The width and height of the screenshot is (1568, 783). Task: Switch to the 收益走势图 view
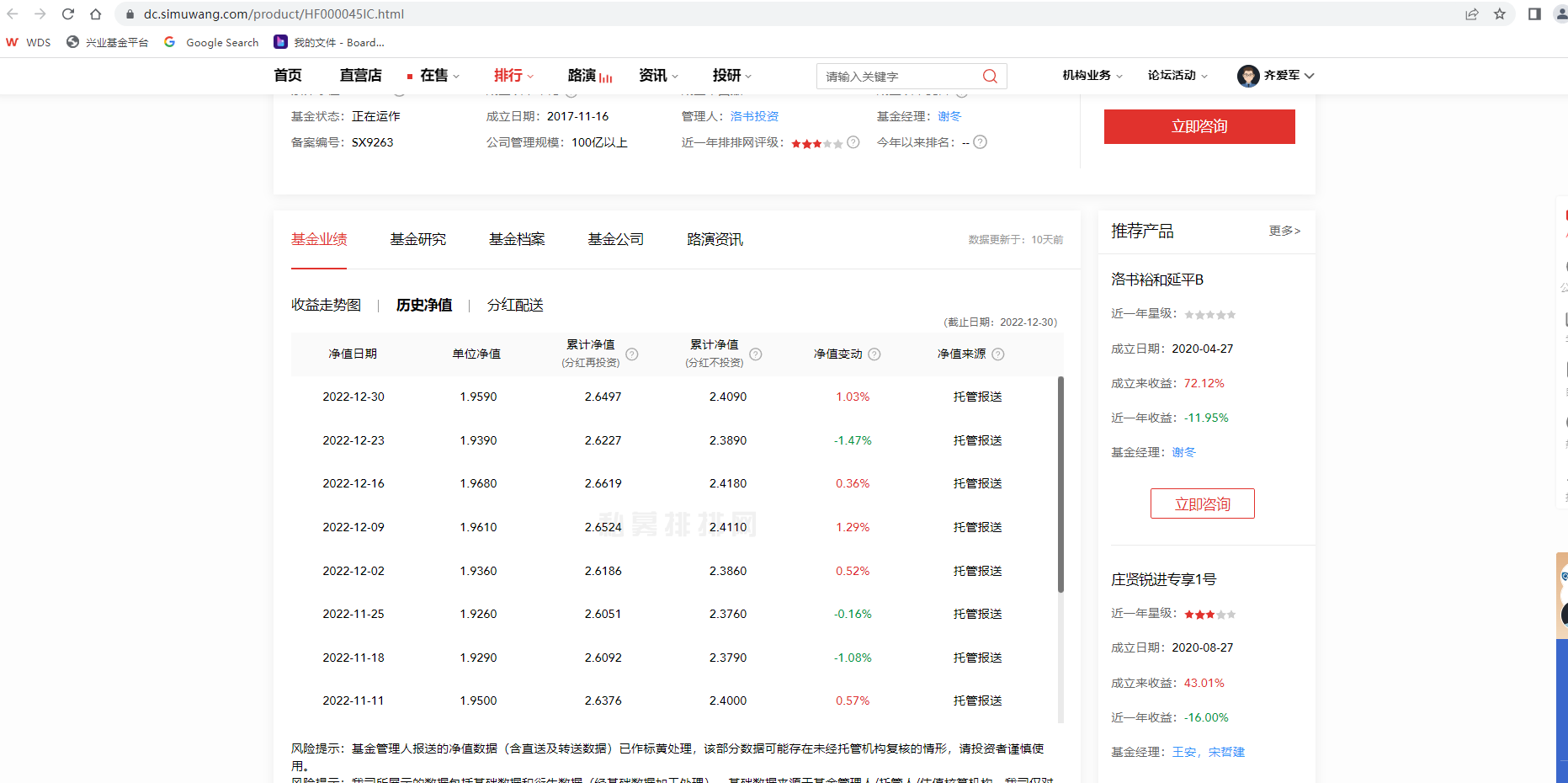click(326, 305)
